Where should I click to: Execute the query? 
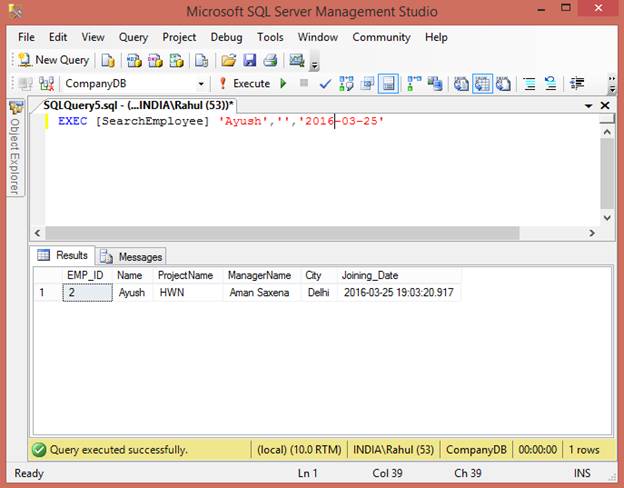coord(245,84)
